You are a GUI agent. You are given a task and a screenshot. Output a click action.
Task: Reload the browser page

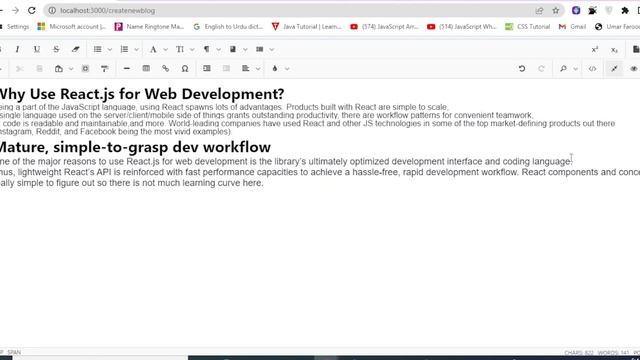point(32,11)
